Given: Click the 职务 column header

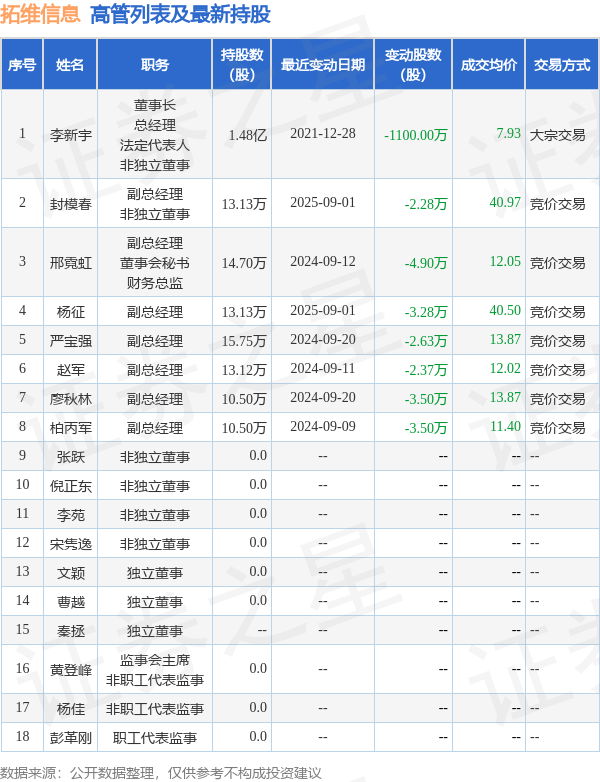Looking at the screenshot, I should click(x=155, y=65).
